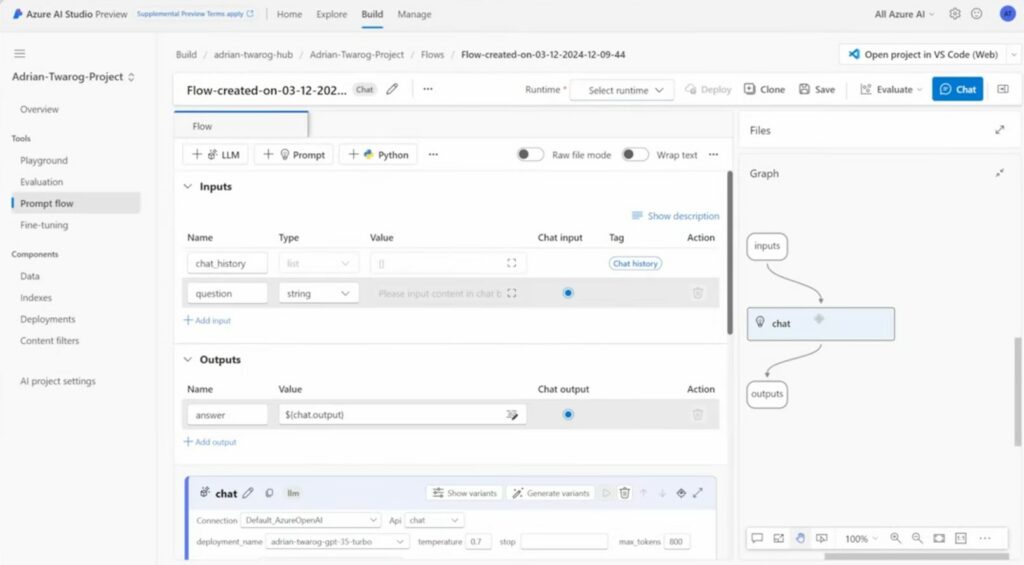The height and width of the screenshot is (565, 1024).
Task: Open graph comment bubble tool
Action: pyautogui.click(x=757, y=538)
